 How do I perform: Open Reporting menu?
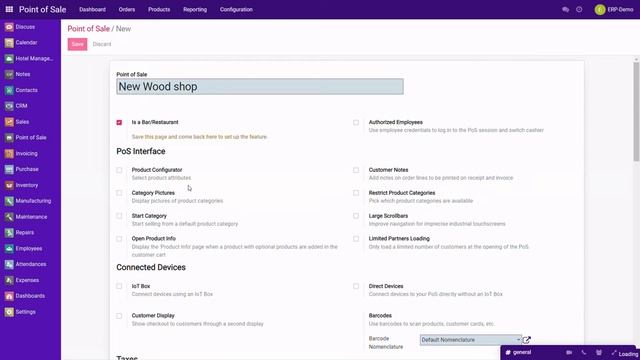point(195,9)
